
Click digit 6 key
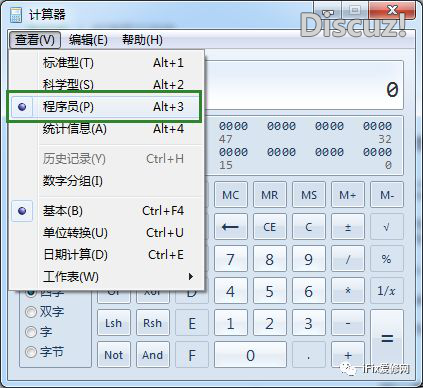click(x=309, y=291)
